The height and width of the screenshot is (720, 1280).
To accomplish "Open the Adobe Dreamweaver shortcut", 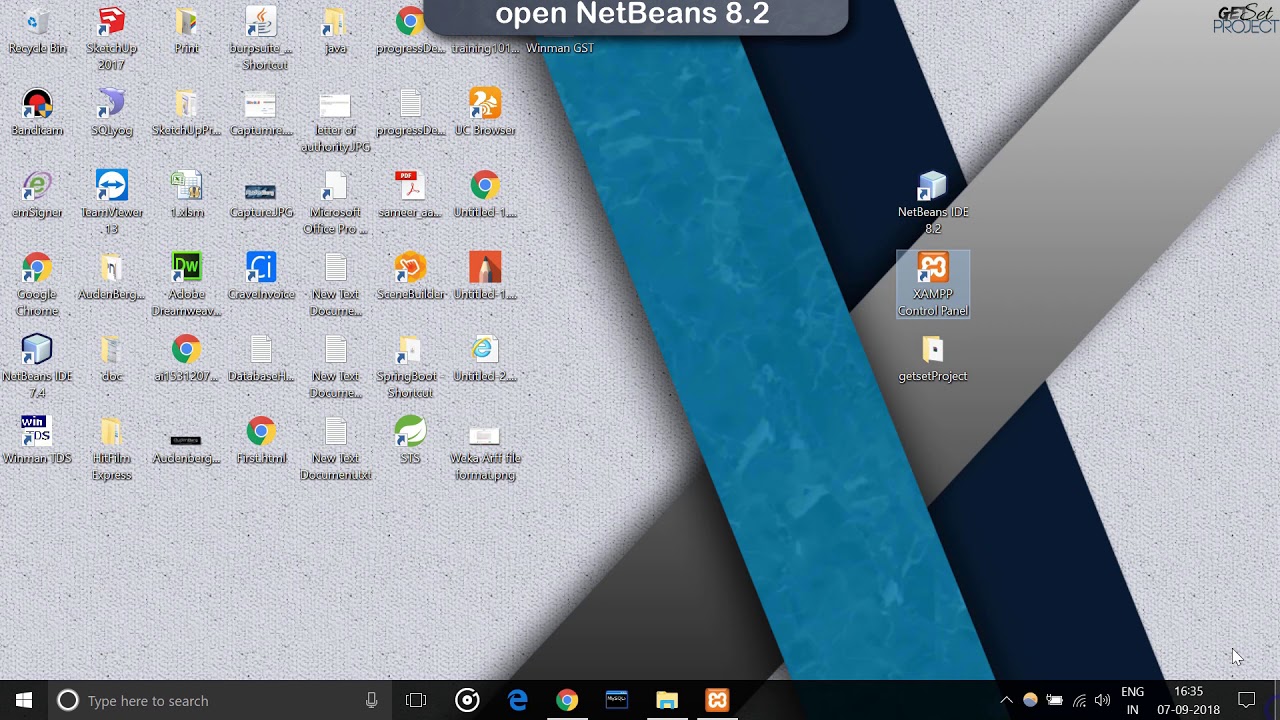I will (186, 285).
